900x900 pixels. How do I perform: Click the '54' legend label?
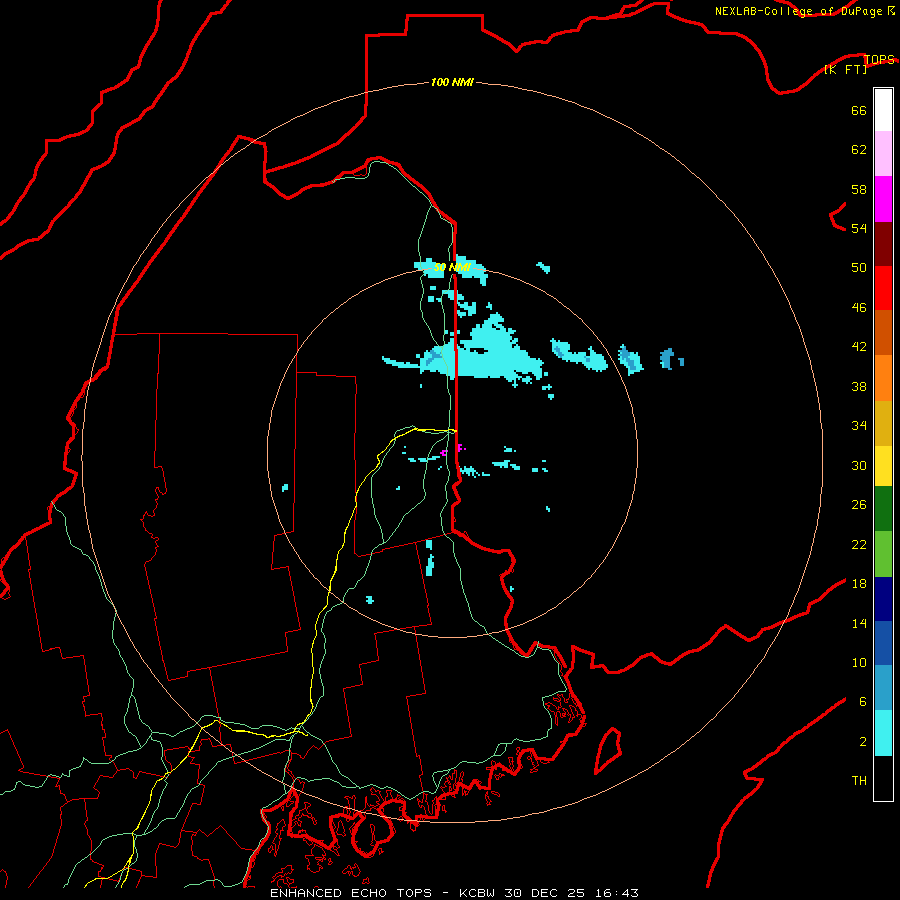point(859,228)
